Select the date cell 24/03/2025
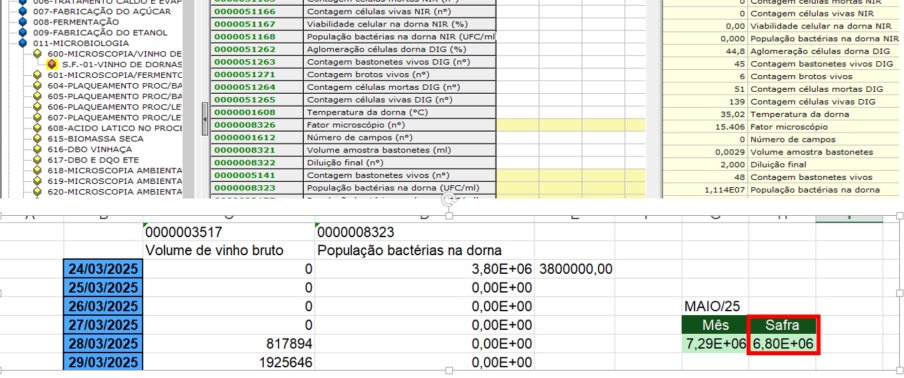Viewport: 904px width, 378px height. [x=103, y=269]
